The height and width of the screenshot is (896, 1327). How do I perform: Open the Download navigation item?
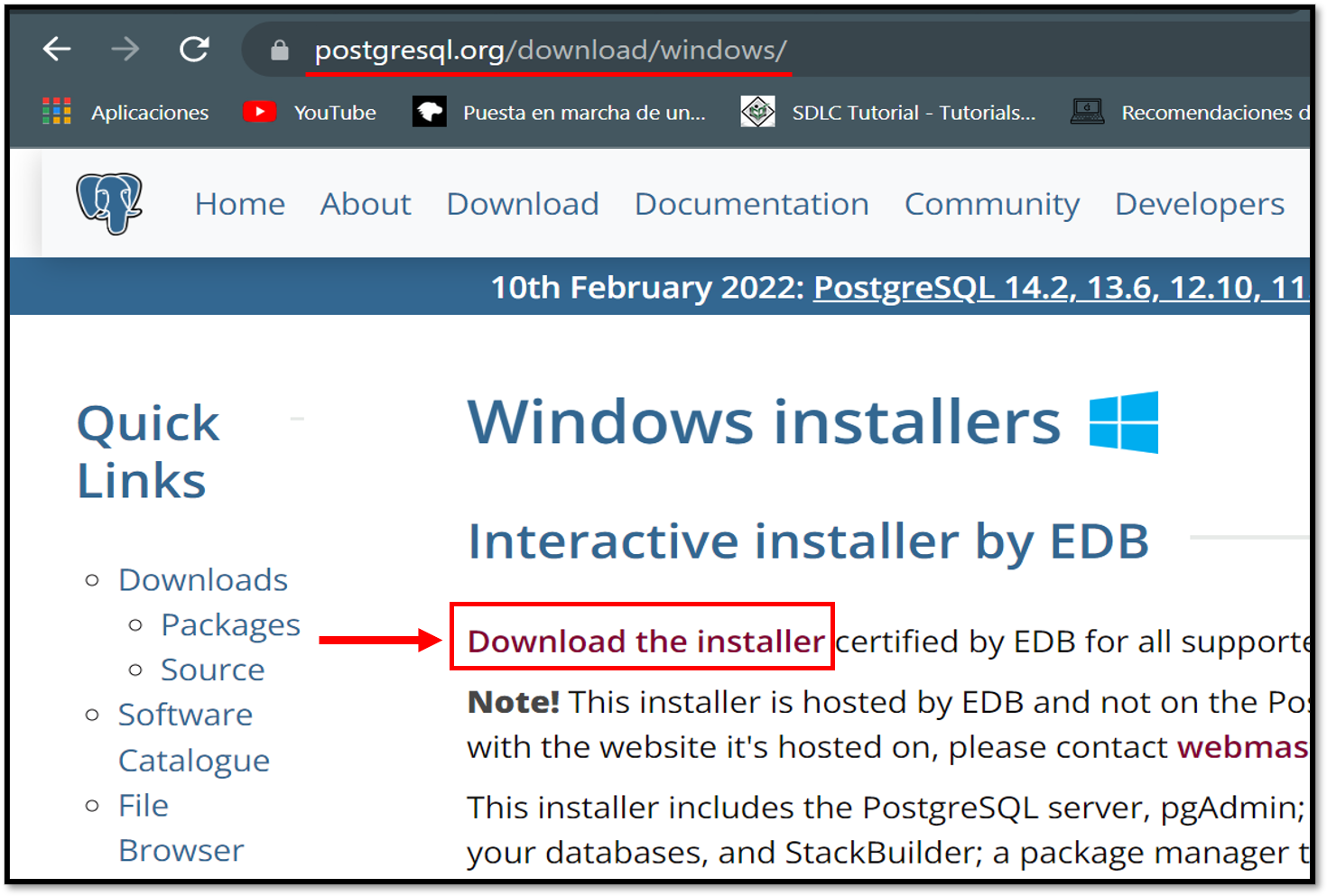[x=523, y=204]
